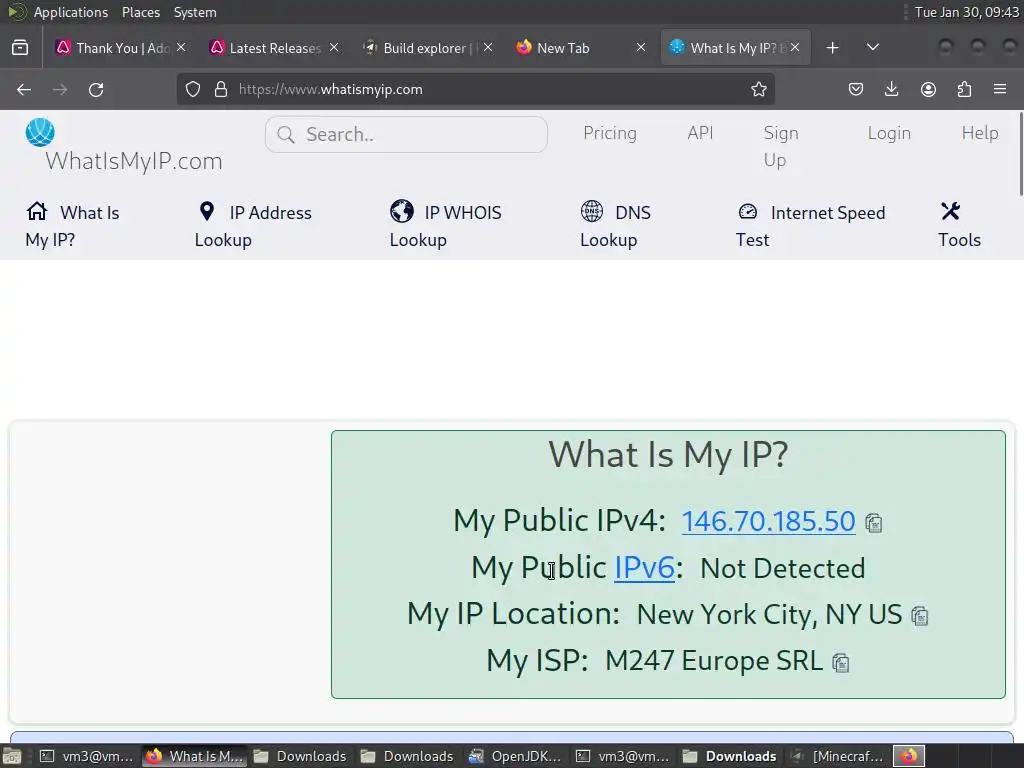Open IP Address Lookup text link
Image resolution: width=1024 pixels, height=768 pixels.
pyautogui.click(x=253, y=226)
